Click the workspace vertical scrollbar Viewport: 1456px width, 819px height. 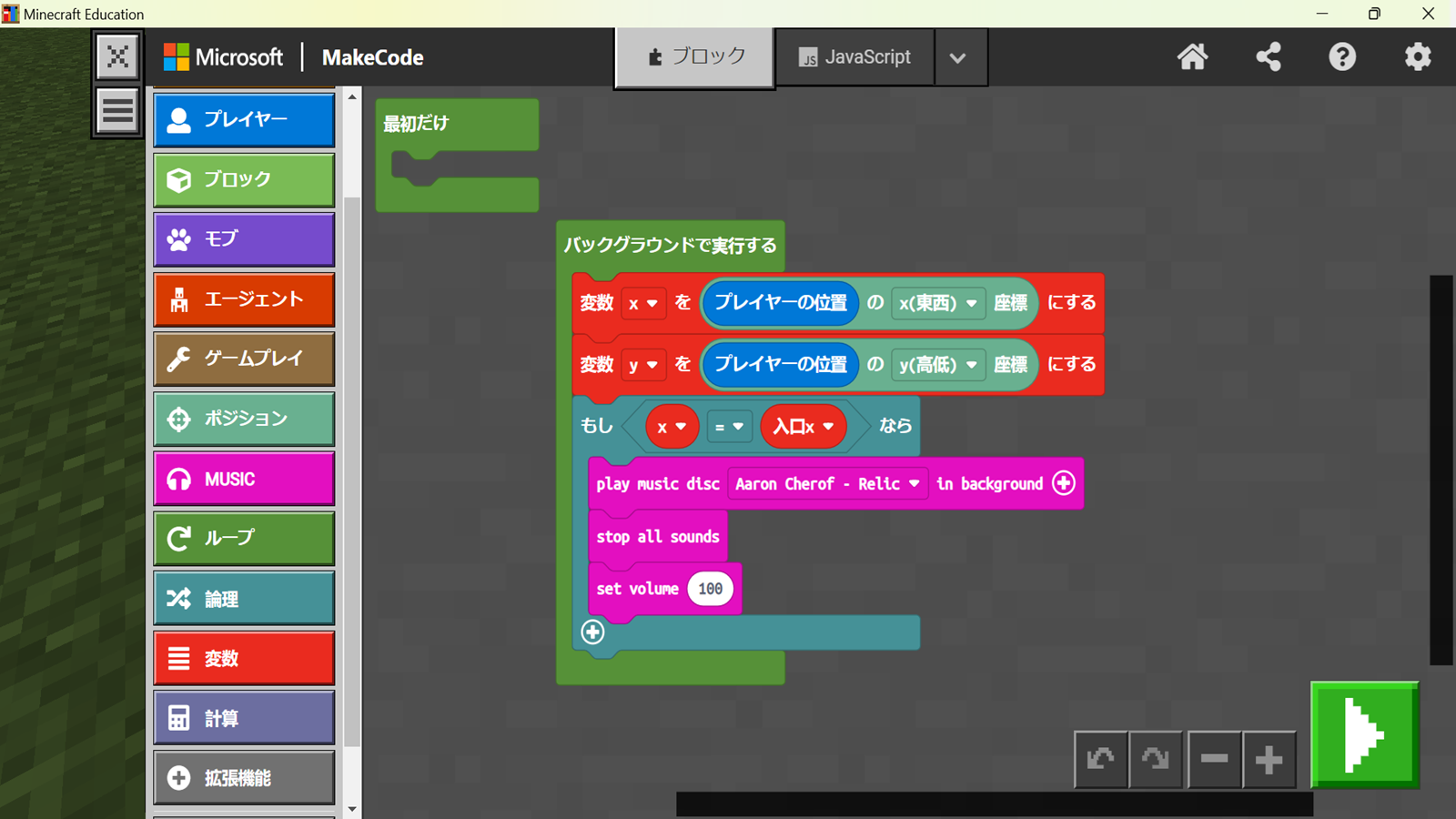[1441, 470]
